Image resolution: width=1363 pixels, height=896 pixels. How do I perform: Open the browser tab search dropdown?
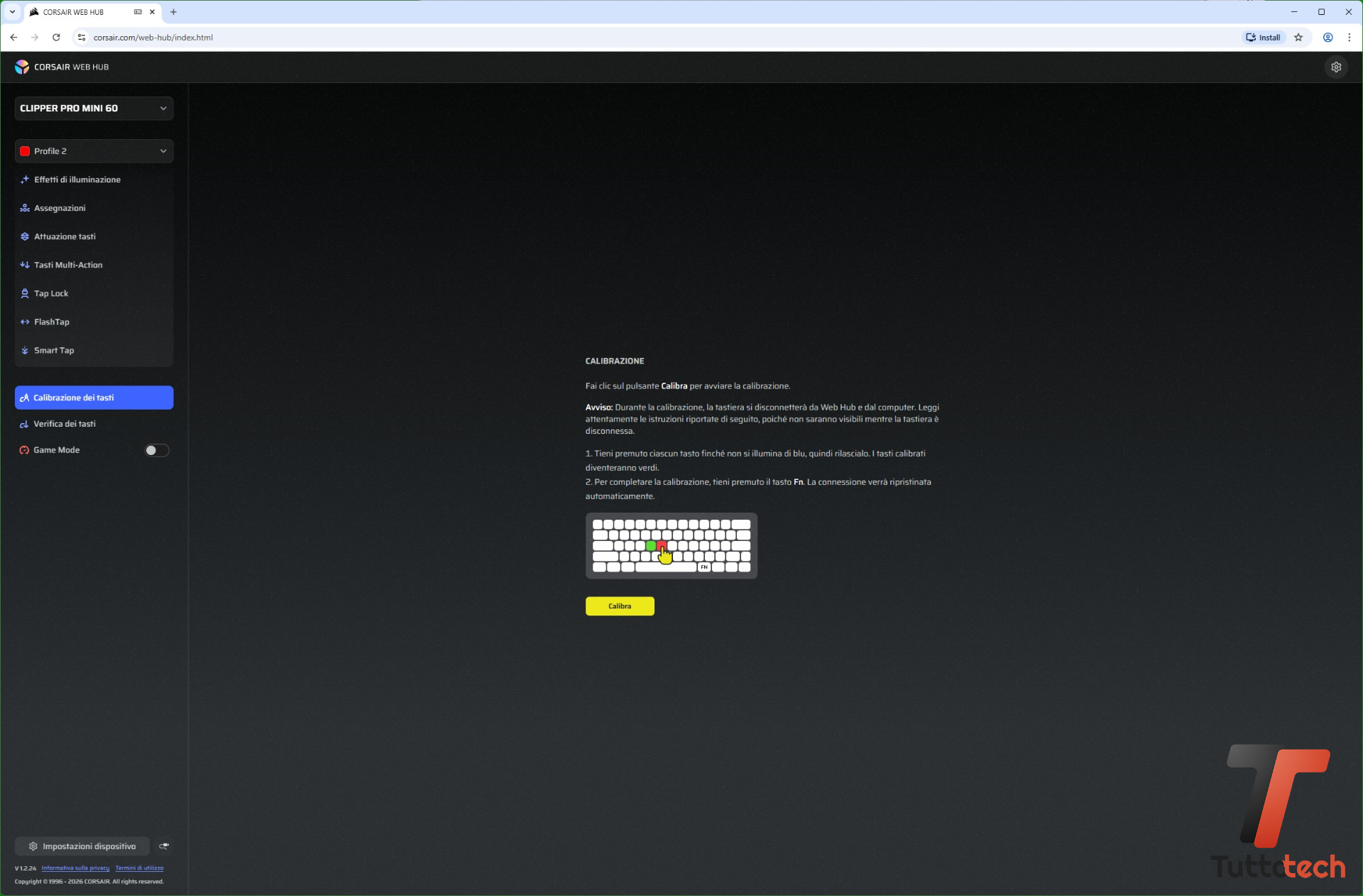click(x=12, y=12)
